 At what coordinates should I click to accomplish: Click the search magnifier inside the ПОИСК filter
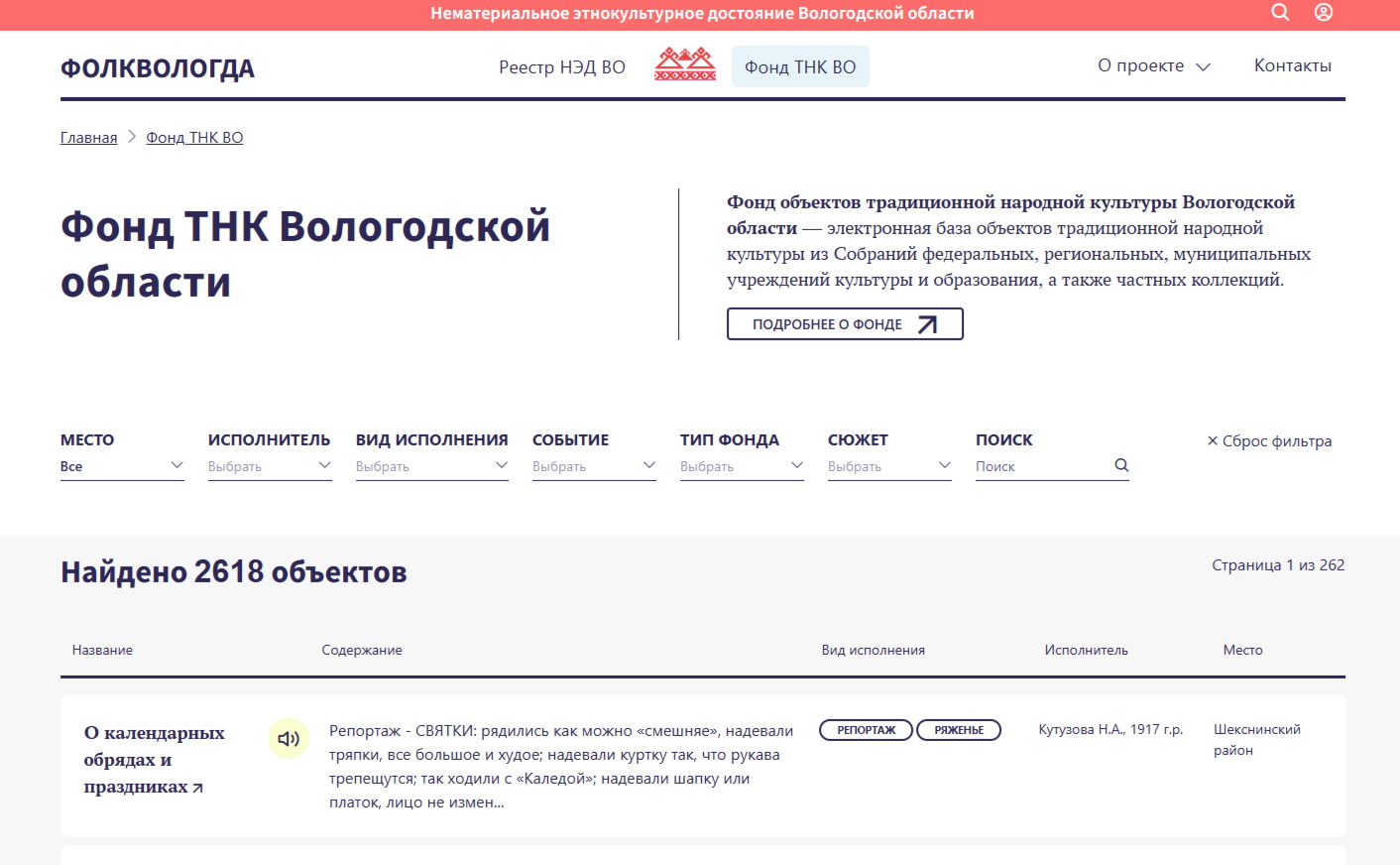pyautogui.click(x=1121, y=464)
